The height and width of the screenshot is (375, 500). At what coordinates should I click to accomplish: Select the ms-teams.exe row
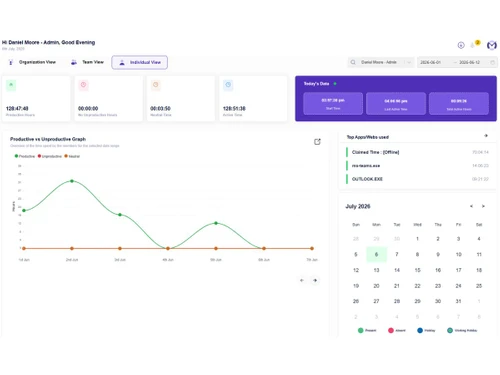[x=417, y=166]
